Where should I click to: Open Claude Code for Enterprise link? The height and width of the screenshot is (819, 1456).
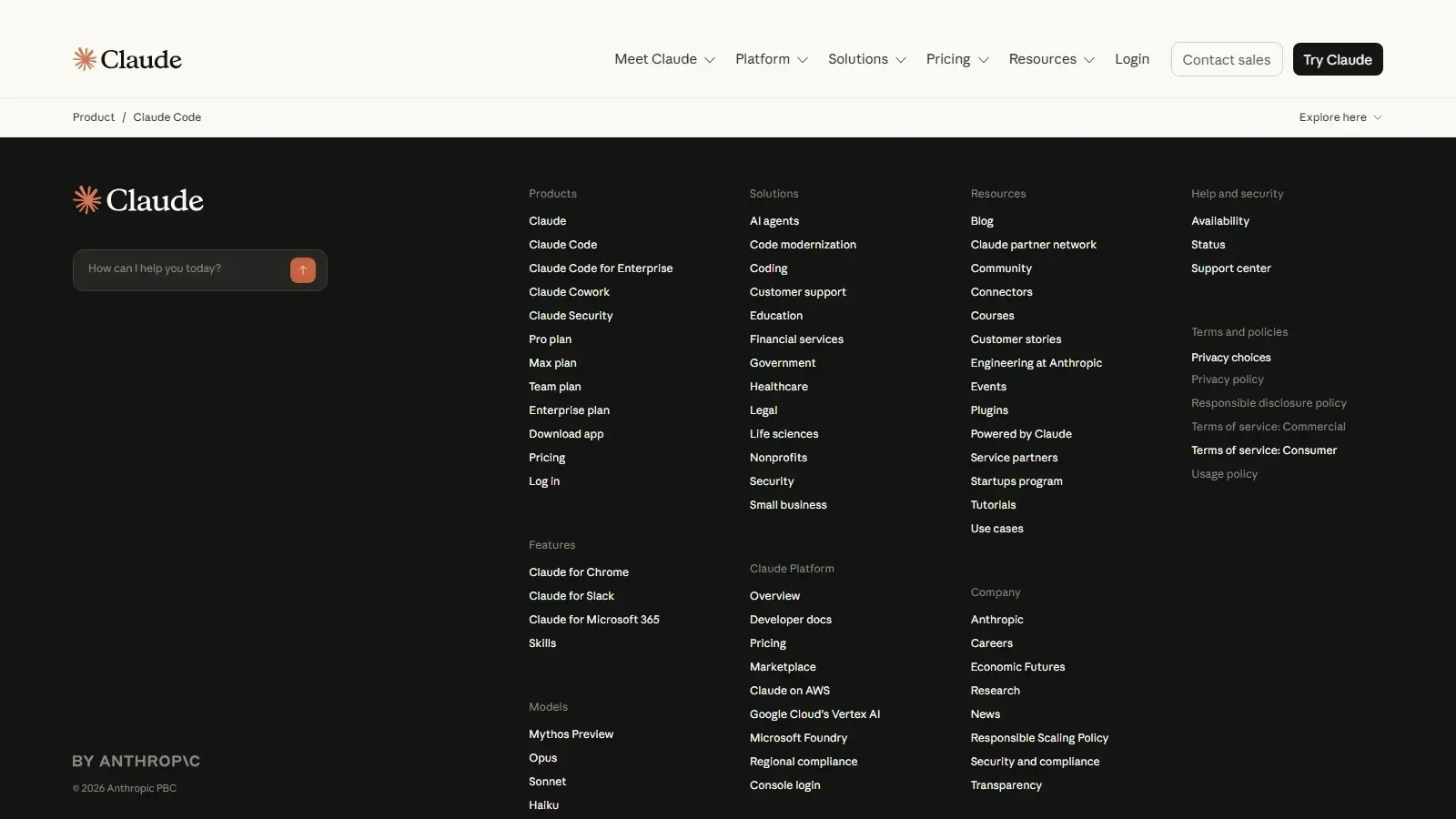click(601, 268)
